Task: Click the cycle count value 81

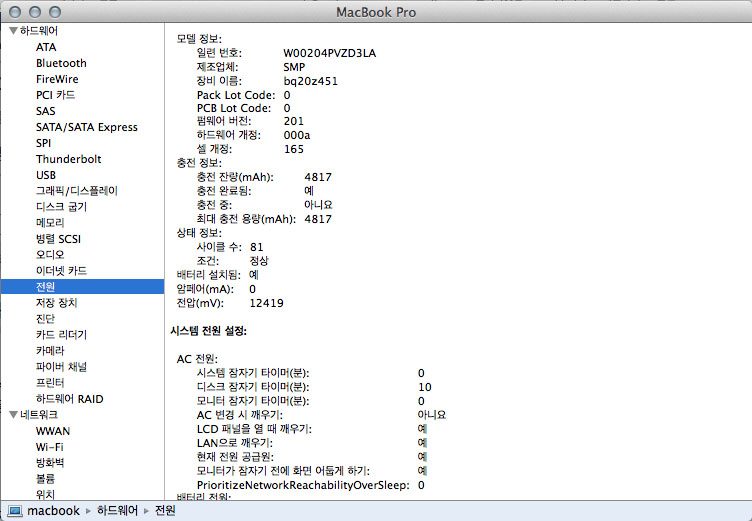Action: click(x=257, y=247)
